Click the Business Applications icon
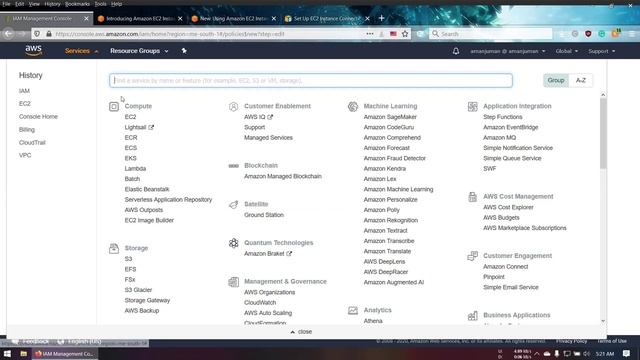The height and width of the screenshot is (360, 640). point(473,316)
